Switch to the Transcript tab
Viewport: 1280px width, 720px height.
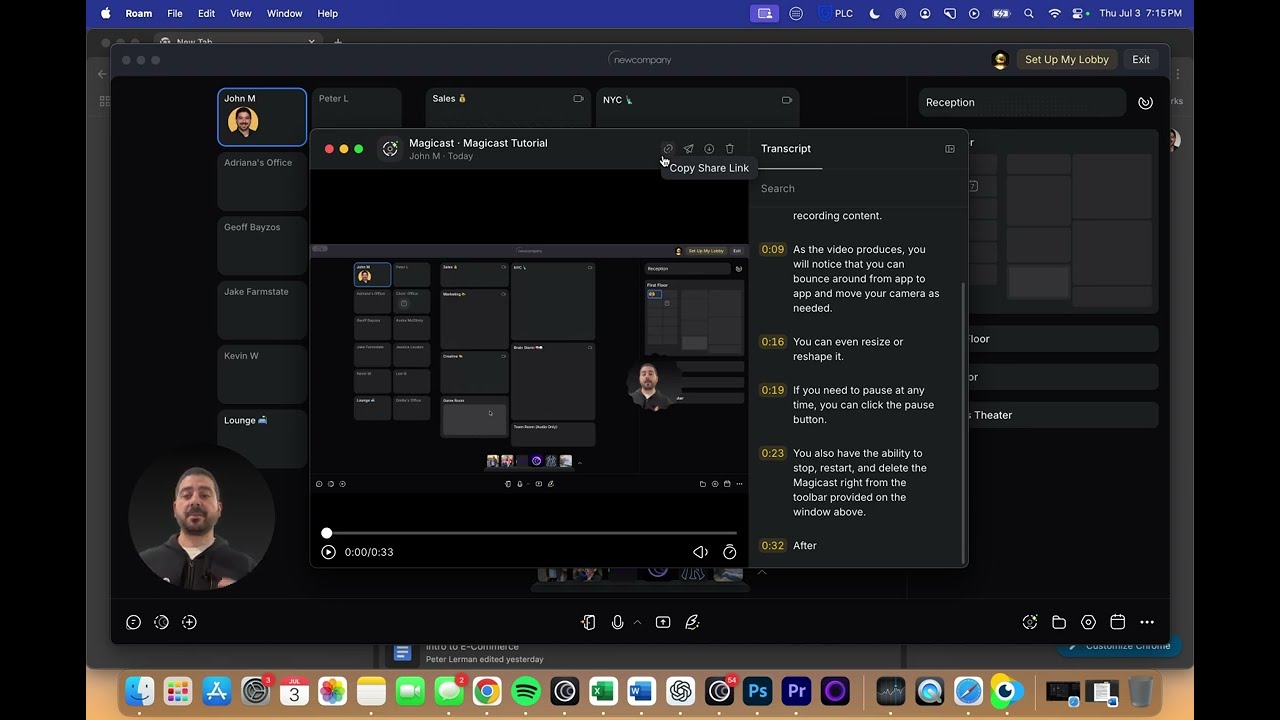pyautogui.click(x=786, y=149)
